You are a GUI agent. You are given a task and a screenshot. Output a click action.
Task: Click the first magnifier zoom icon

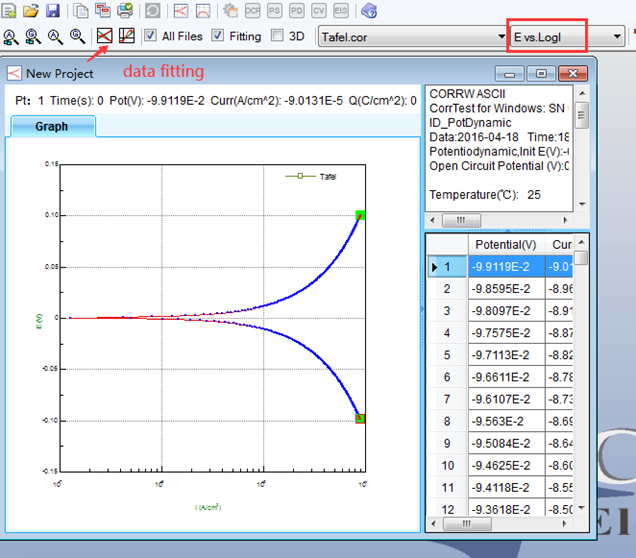click(11, 36)
